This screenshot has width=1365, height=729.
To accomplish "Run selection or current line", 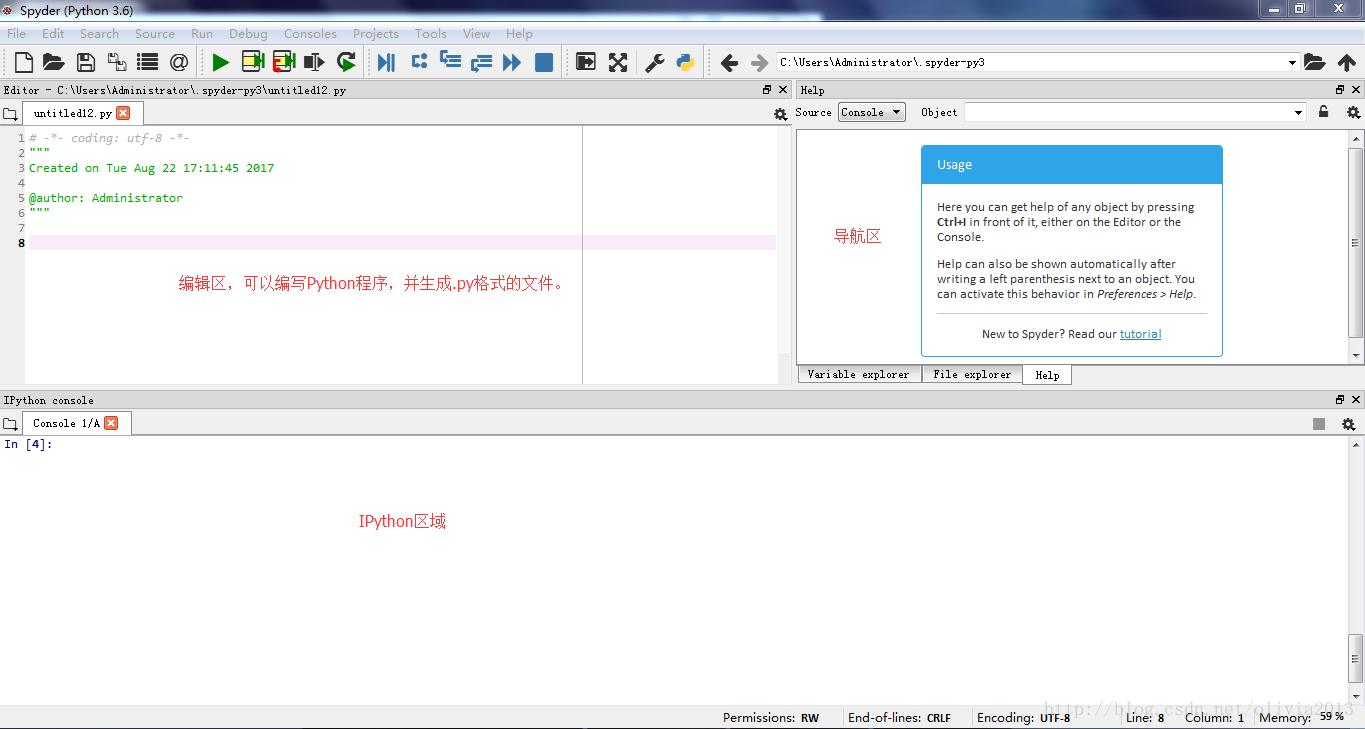I will coord(315,62).
